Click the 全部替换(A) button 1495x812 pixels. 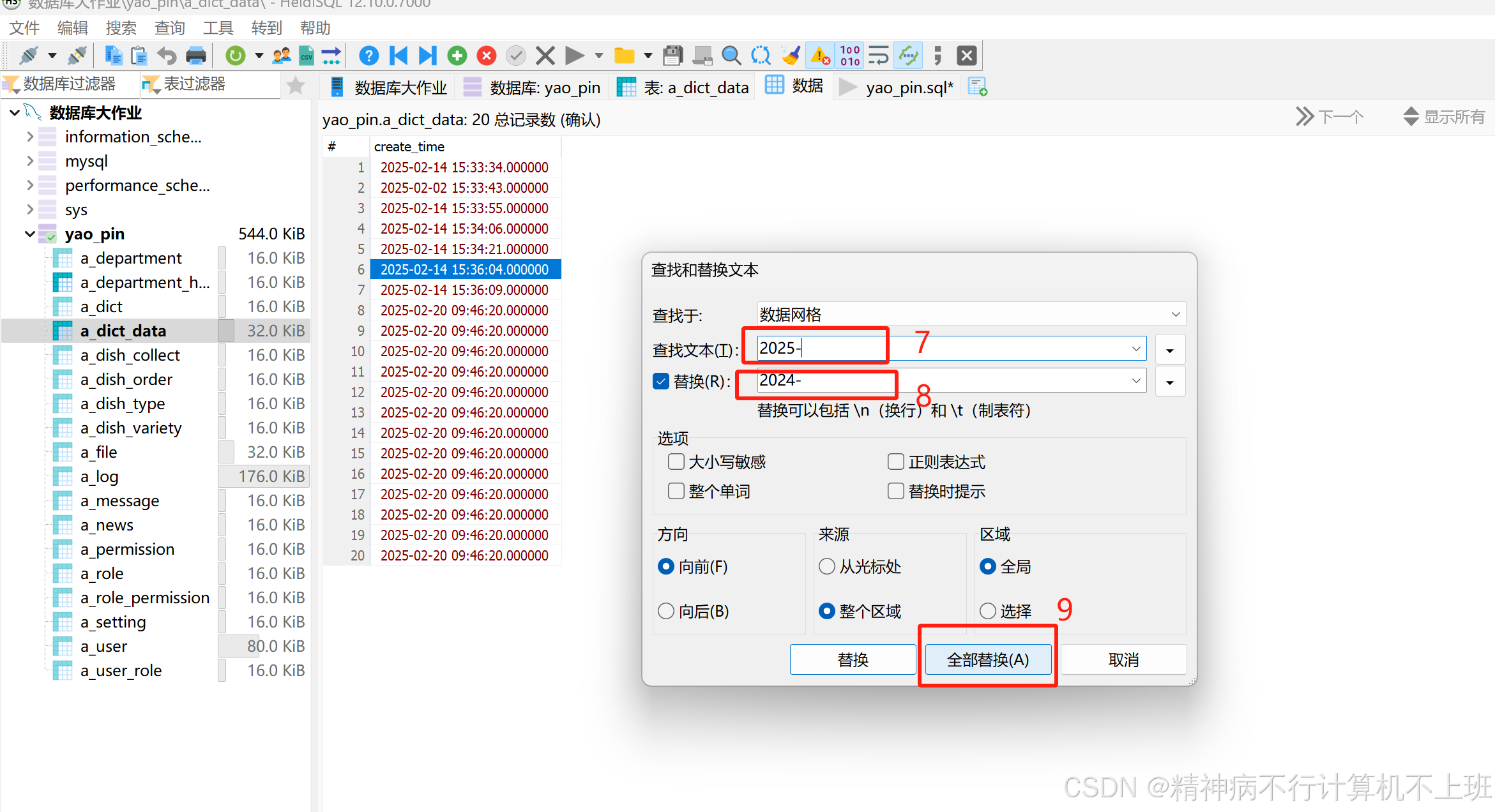[987, 659]
